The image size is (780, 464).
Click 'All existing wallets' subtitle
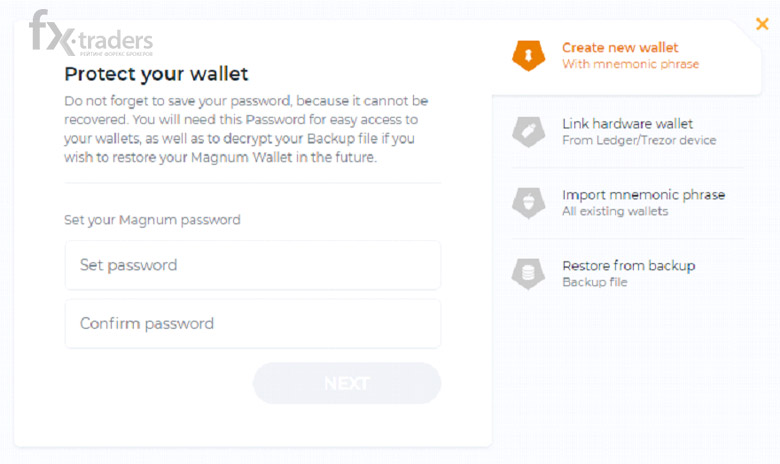pyautogui.click(x=615, y=211)
